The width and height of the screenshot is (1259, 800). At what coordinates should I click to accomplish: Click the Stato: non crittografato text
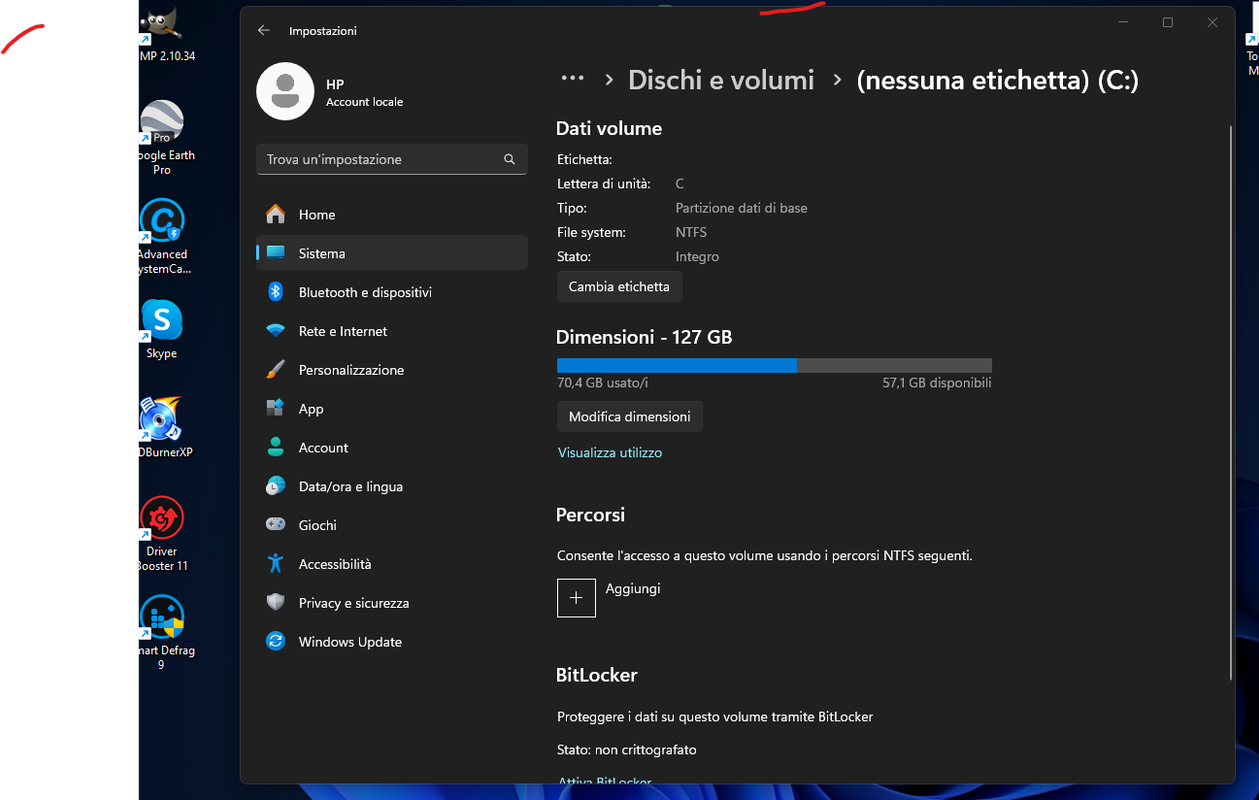627,750
